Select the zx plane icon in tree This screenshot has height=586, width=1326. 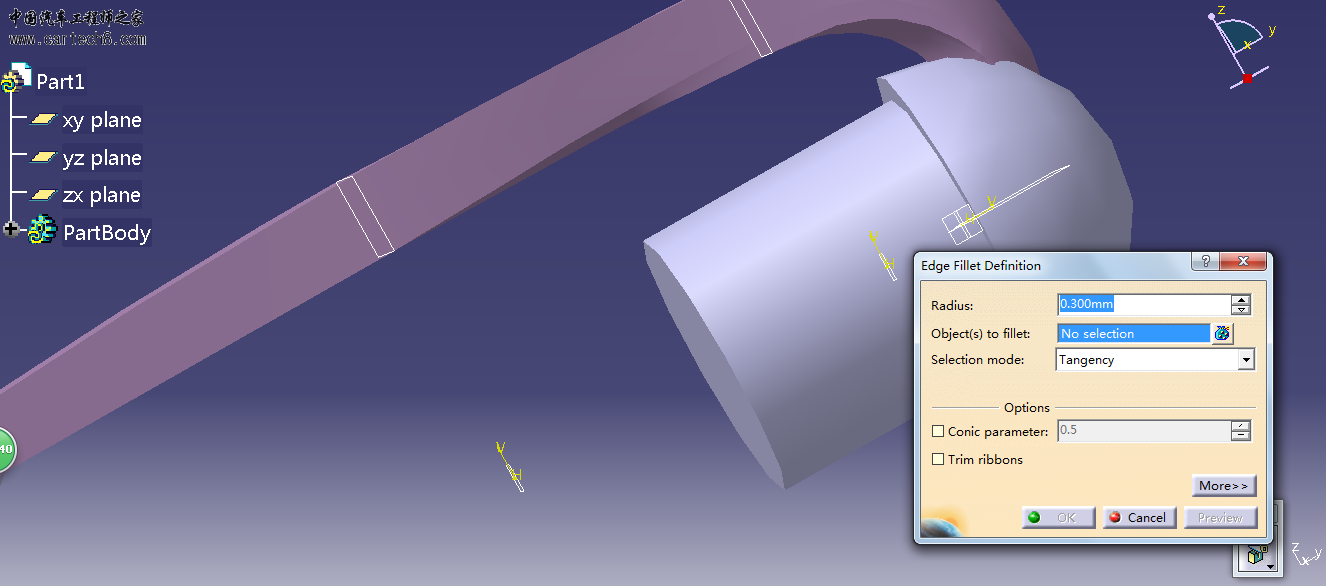point(43,195)
